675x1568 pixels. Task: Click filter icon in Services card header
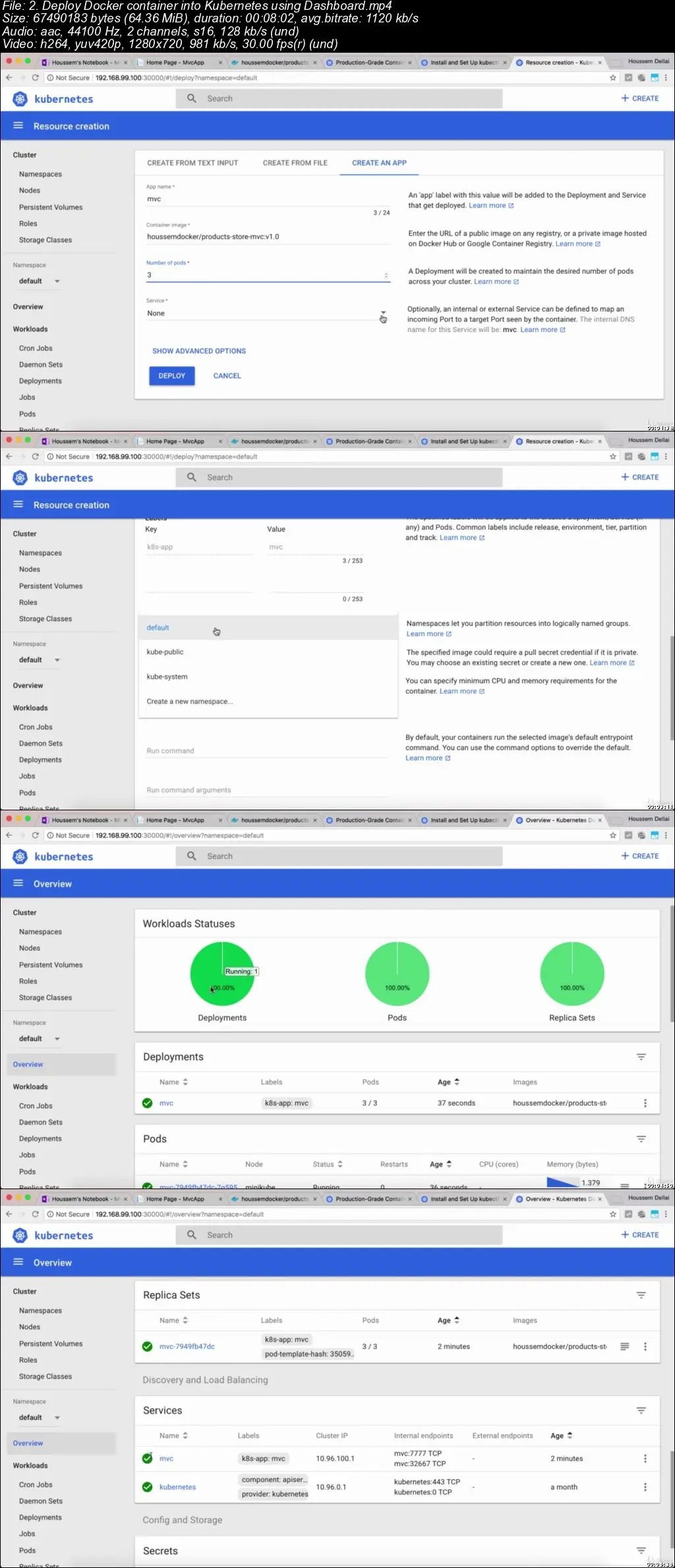coord(641,1411)
